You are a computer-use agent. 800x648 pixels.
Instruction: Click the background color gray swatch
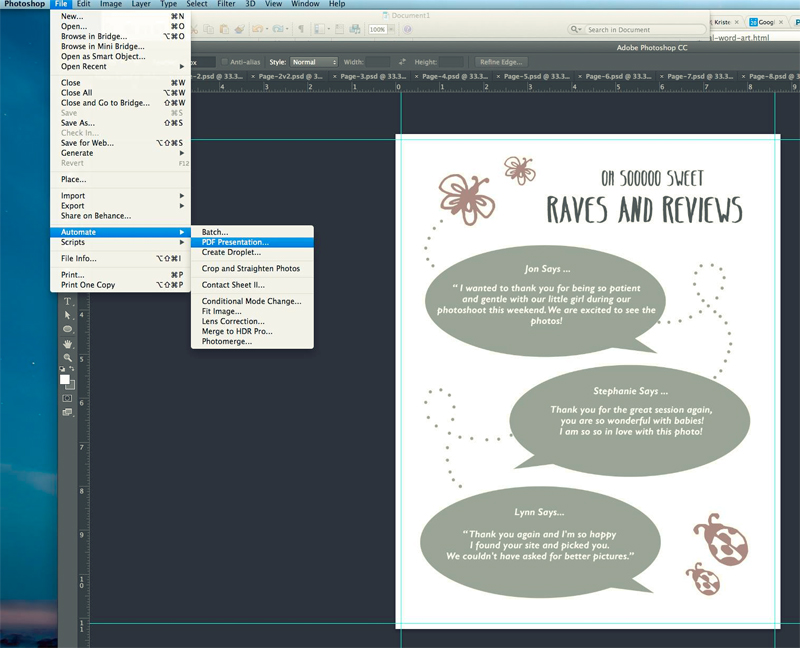pos(72,386)
